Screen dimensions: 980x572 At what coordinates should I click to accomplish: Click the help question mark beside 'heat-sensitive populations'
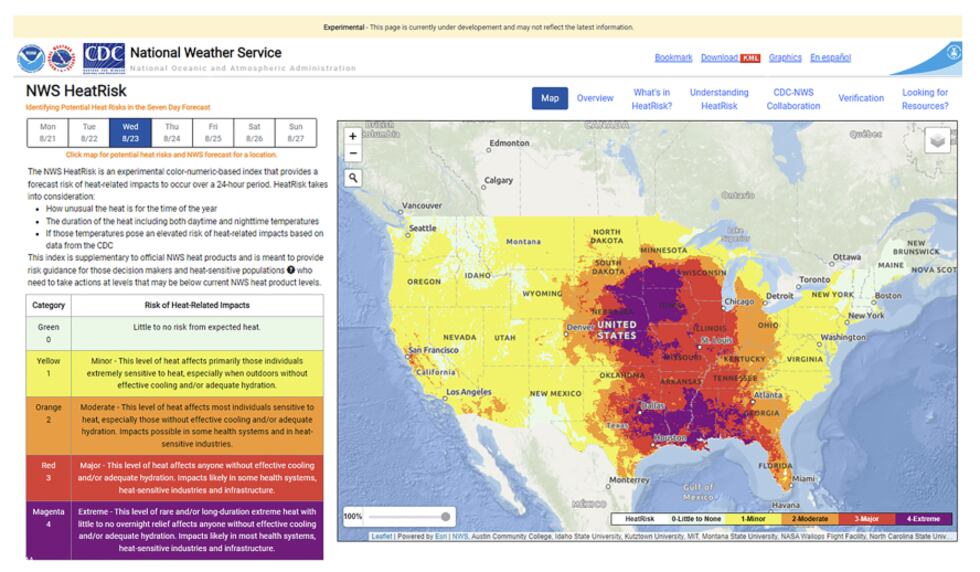click(x=291, y=270)
